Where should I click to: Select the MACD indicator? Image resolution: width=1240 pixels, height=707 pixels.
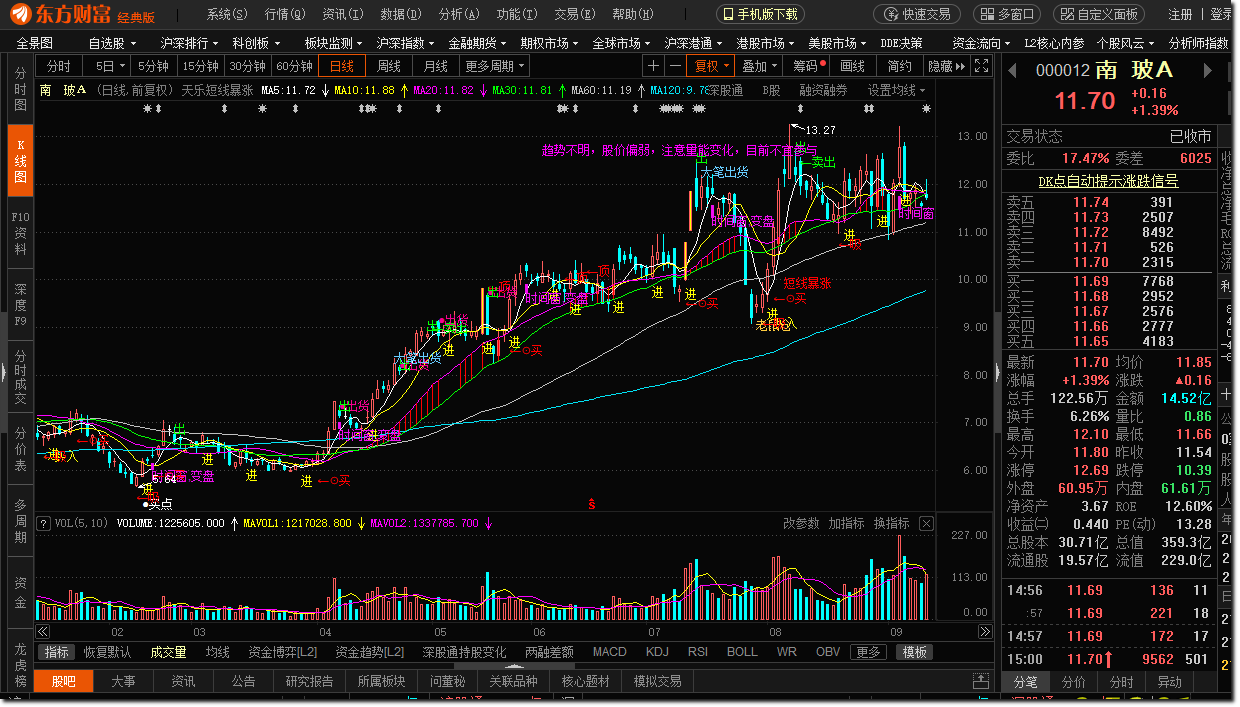tap(609, 652)
